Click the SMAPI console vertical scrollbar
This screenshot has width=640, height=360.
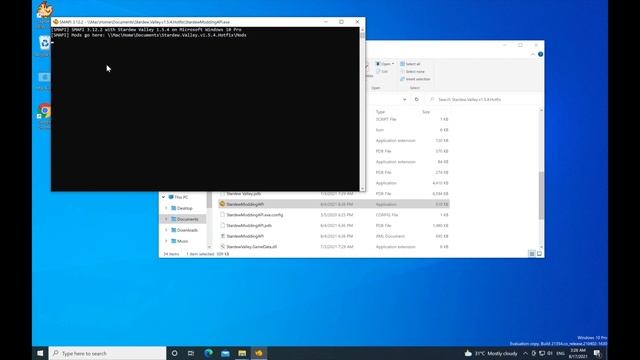[x=362, y=109]
